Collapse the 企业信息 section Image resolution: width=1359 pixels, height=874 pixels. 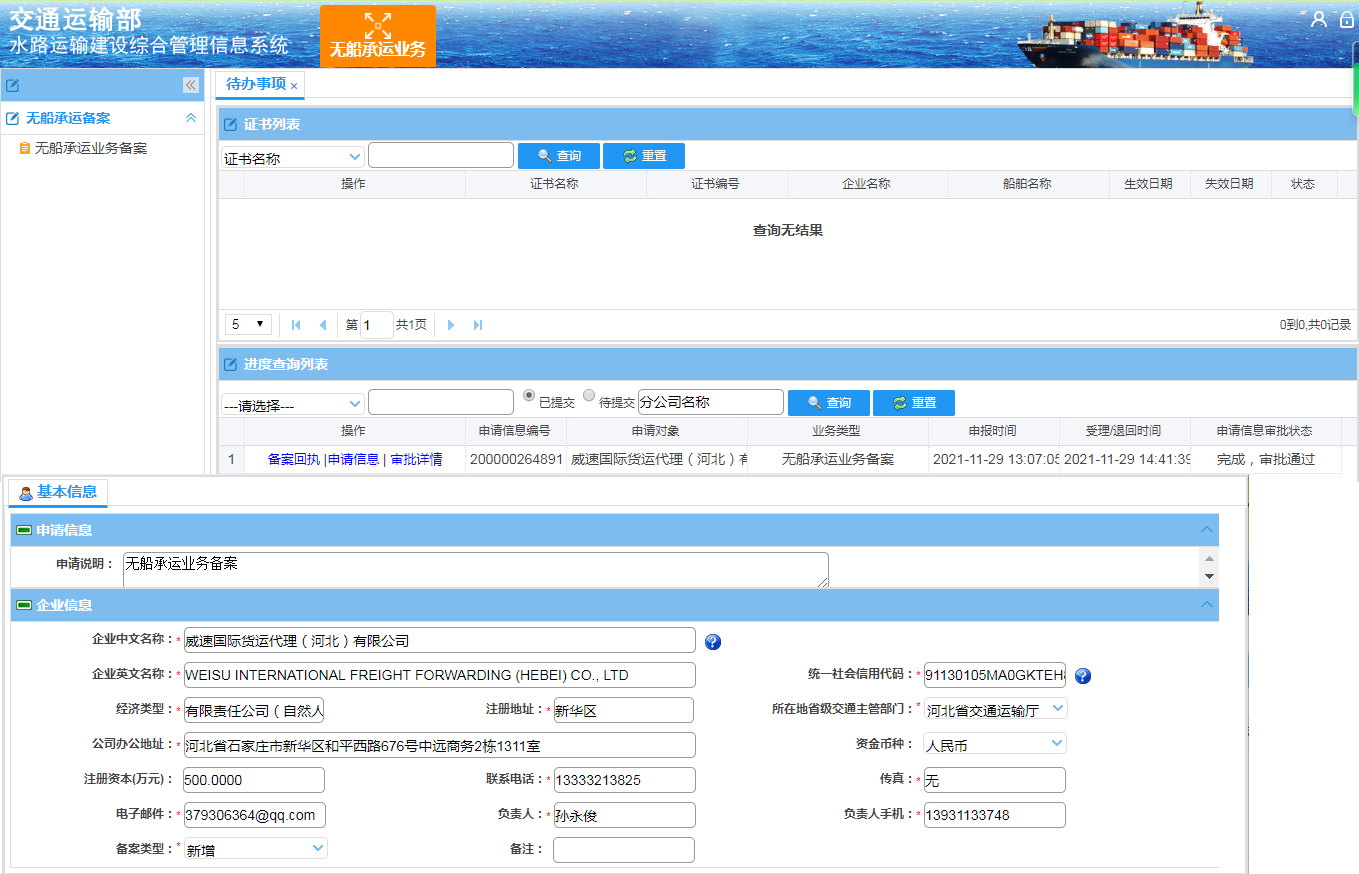click(x=1207, y=604)
